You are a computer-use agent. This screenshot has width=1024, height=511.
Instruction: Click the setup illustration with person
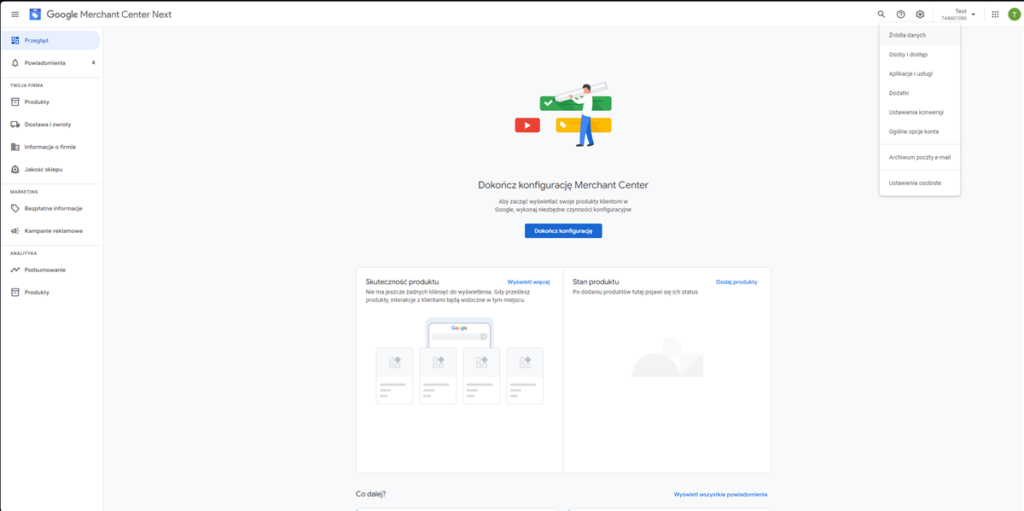[x=563, y=114]
